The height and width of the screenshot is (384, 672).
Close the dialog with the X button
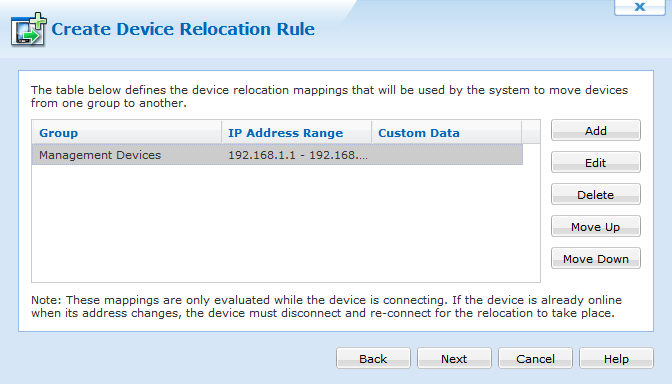point(639,7)
